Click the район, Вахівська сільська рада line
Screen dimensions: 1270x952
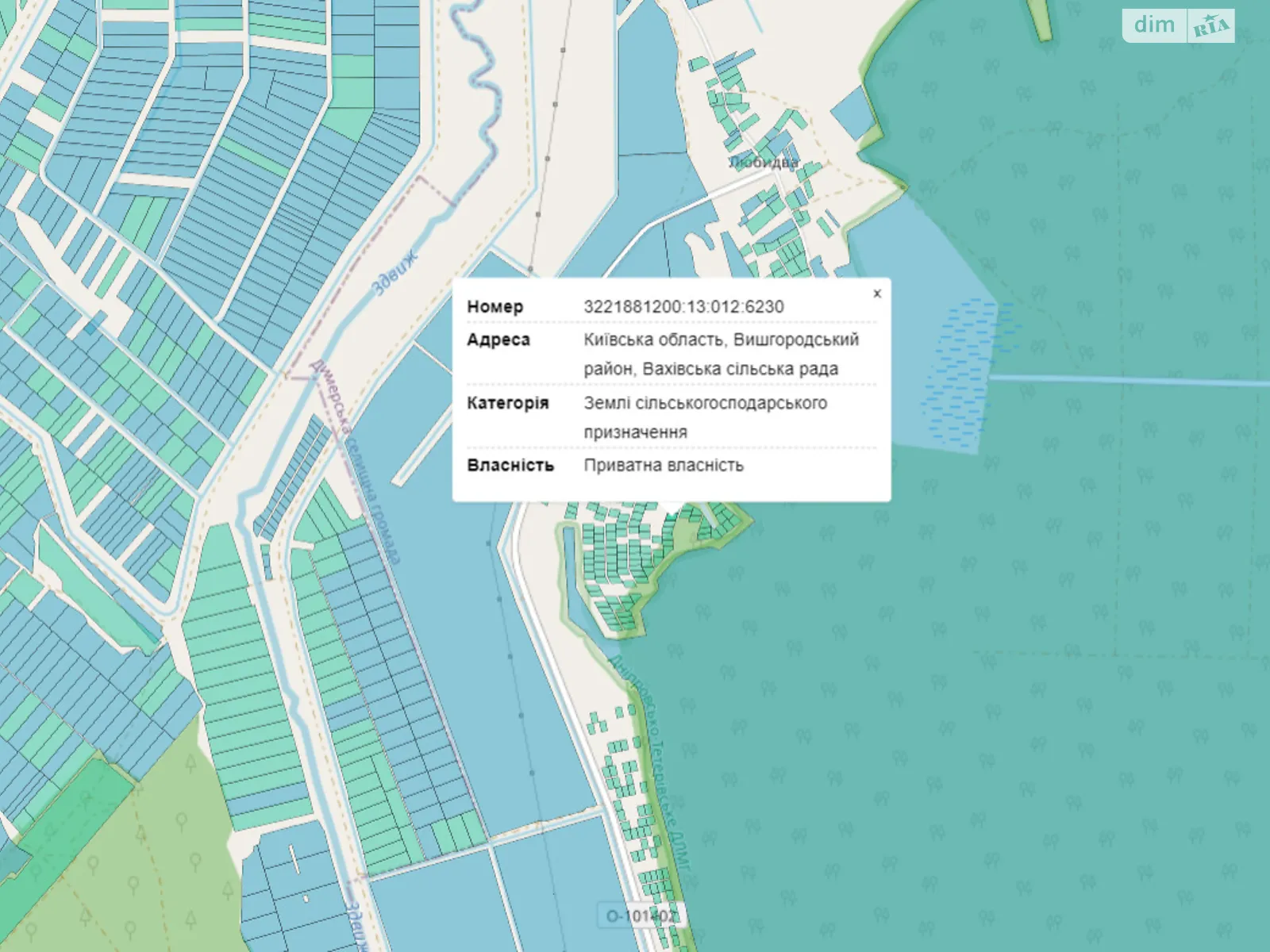point(710,370)
